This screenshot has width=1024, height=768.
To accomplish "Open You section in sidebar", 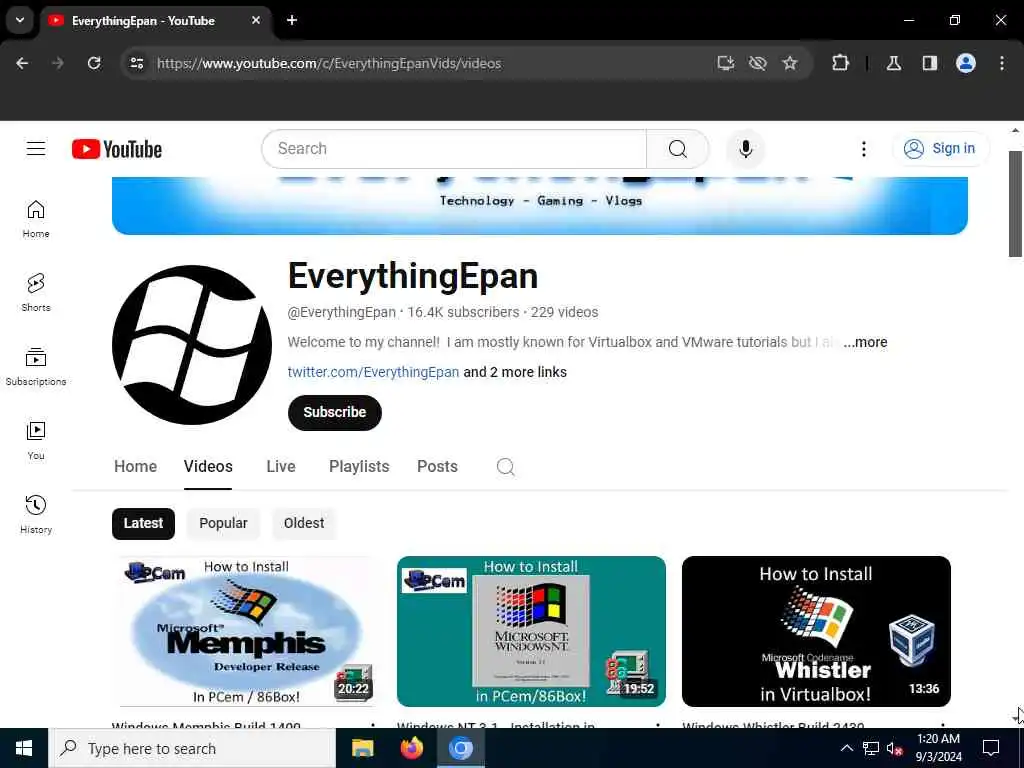I will [36, 440].
